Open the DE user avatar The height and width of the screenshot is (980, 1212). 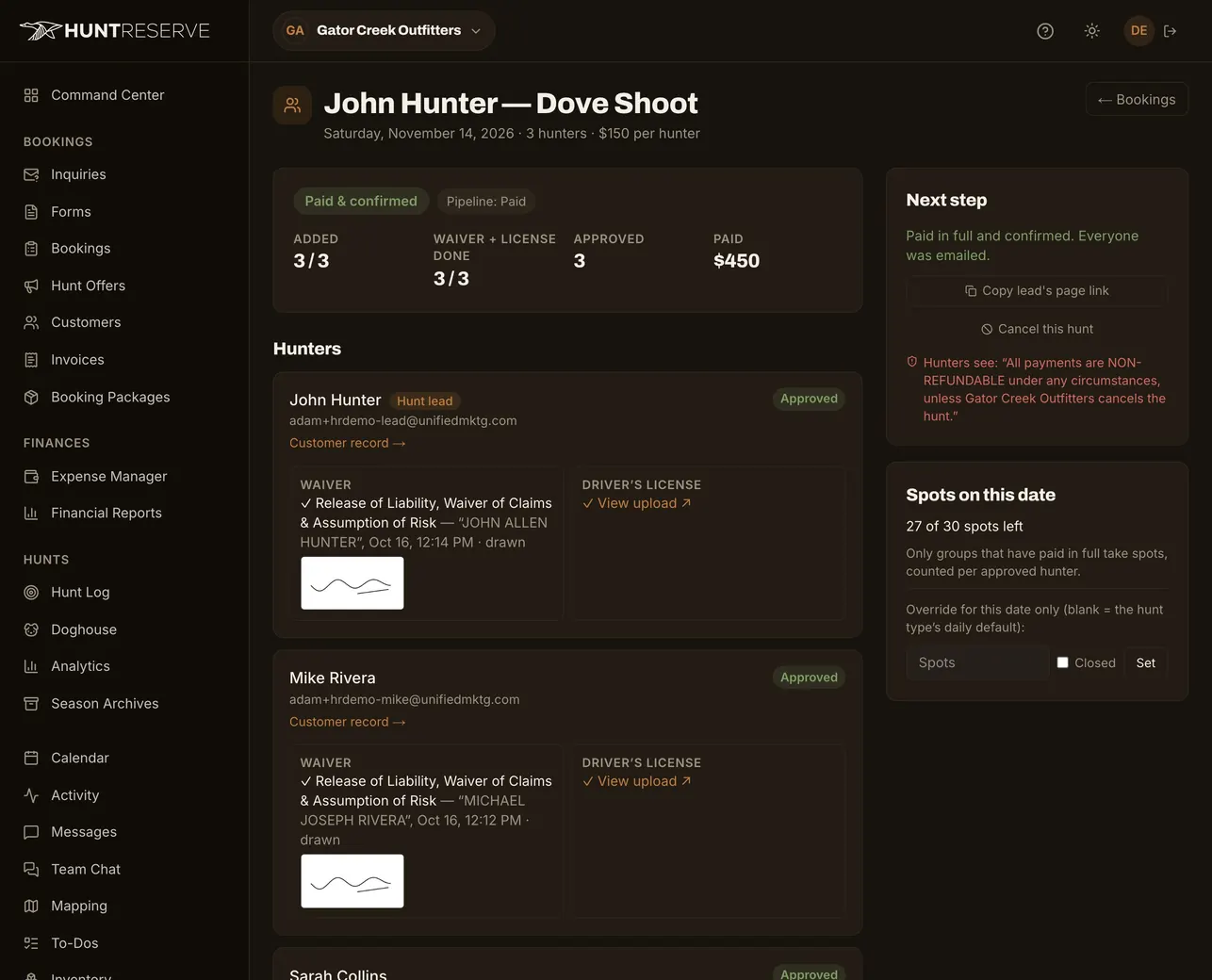(x=1139, y=31)
